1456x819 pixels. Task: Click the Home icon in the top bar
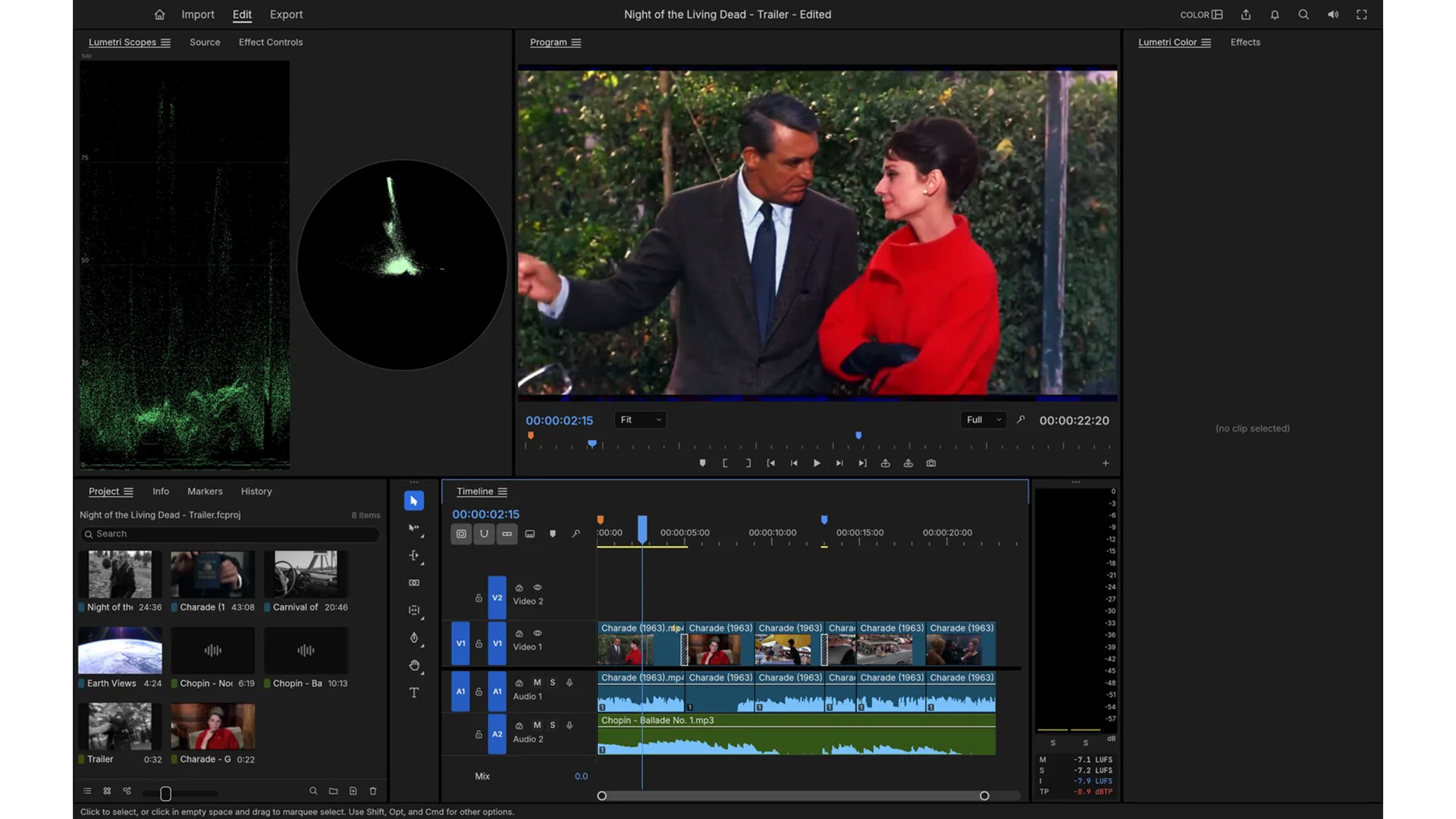coord(159,14)
